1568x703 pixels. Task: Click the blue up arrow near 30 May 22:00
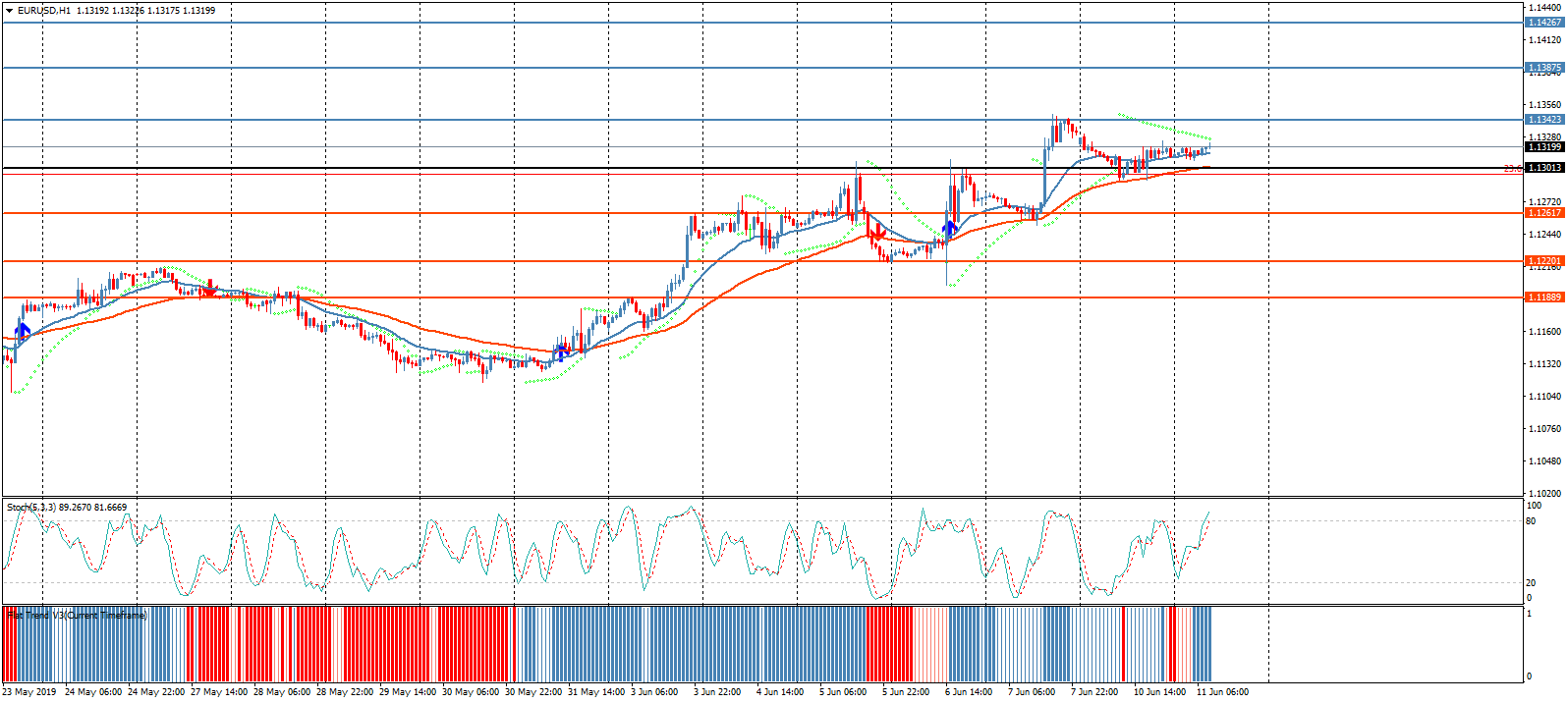click(x=562, y=352)
